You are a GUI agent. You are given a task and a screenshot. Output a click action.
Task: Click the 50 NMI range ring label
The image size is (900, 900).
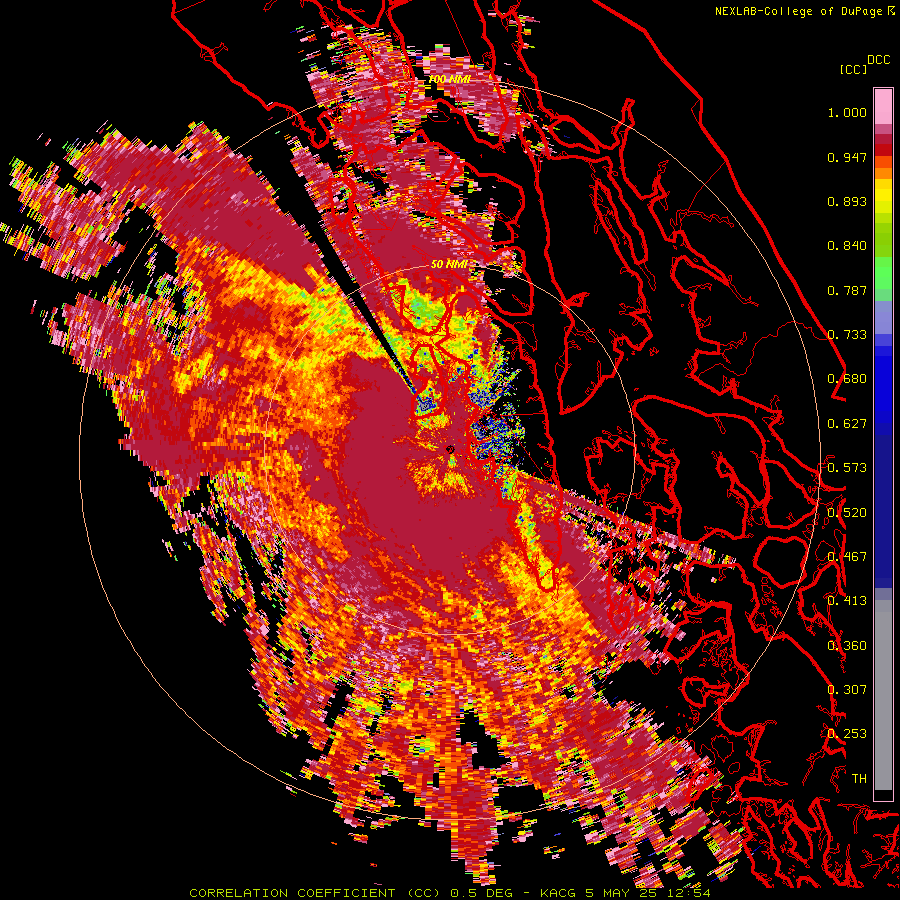[449, 264]
